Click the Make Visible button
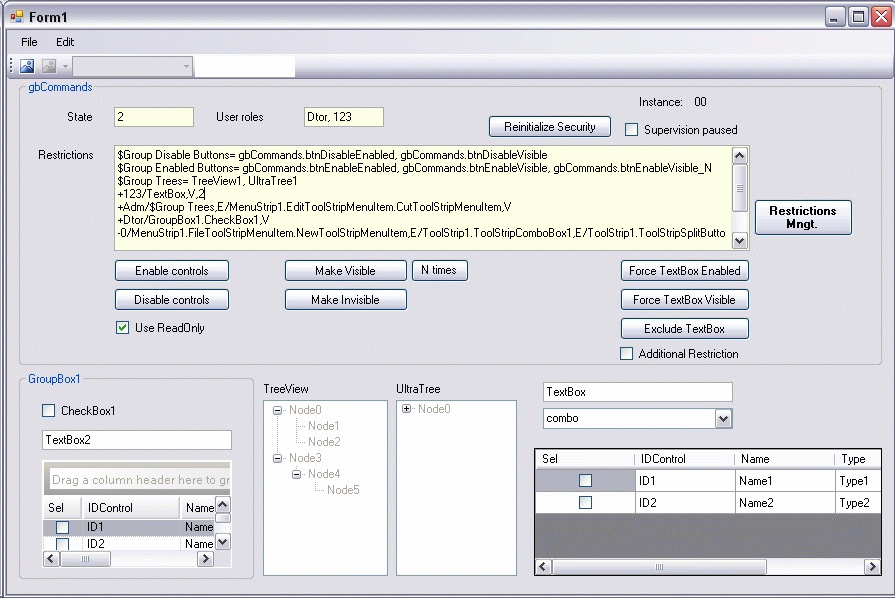 pos(345,271)
